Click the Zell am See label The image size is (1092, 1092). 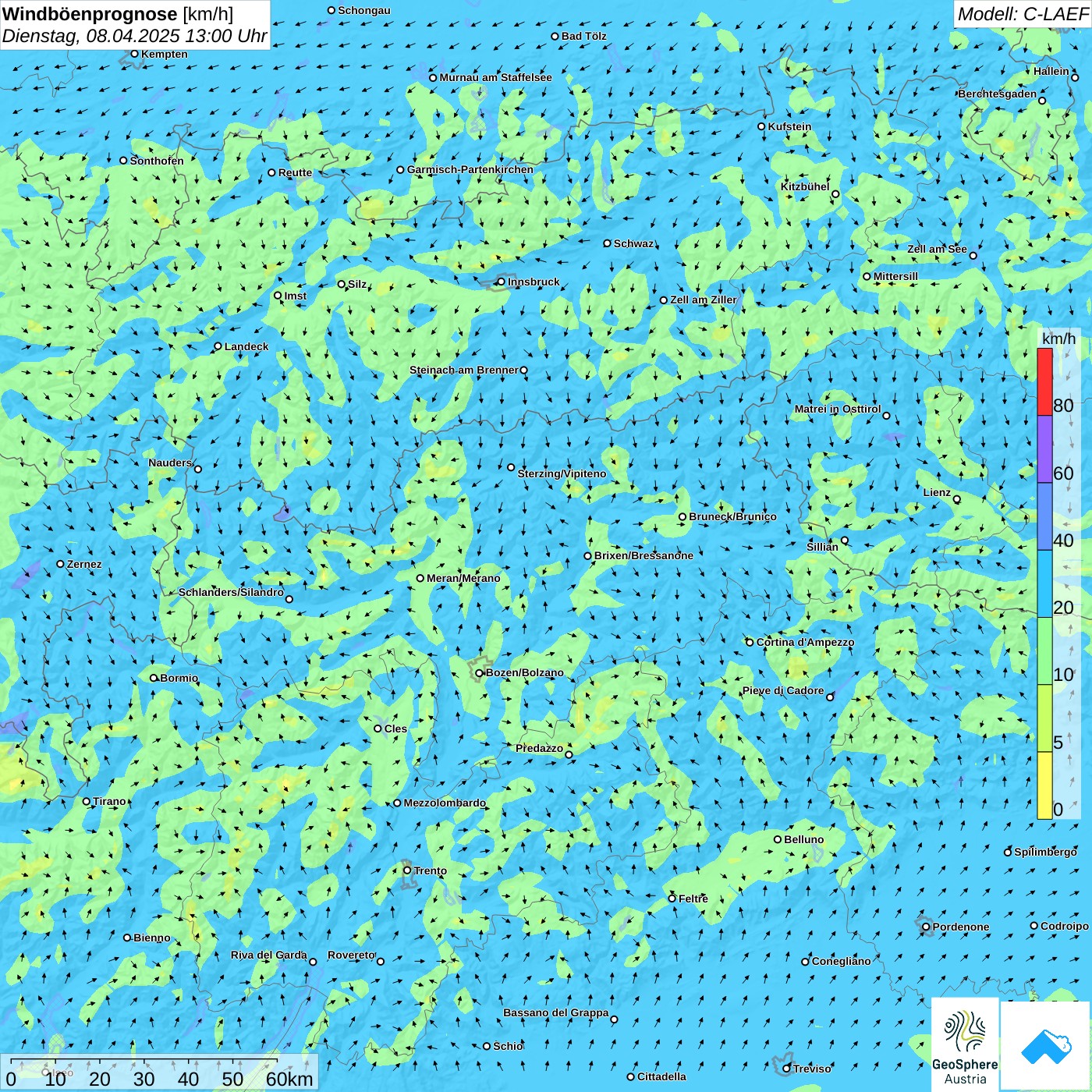click(937, 249)
